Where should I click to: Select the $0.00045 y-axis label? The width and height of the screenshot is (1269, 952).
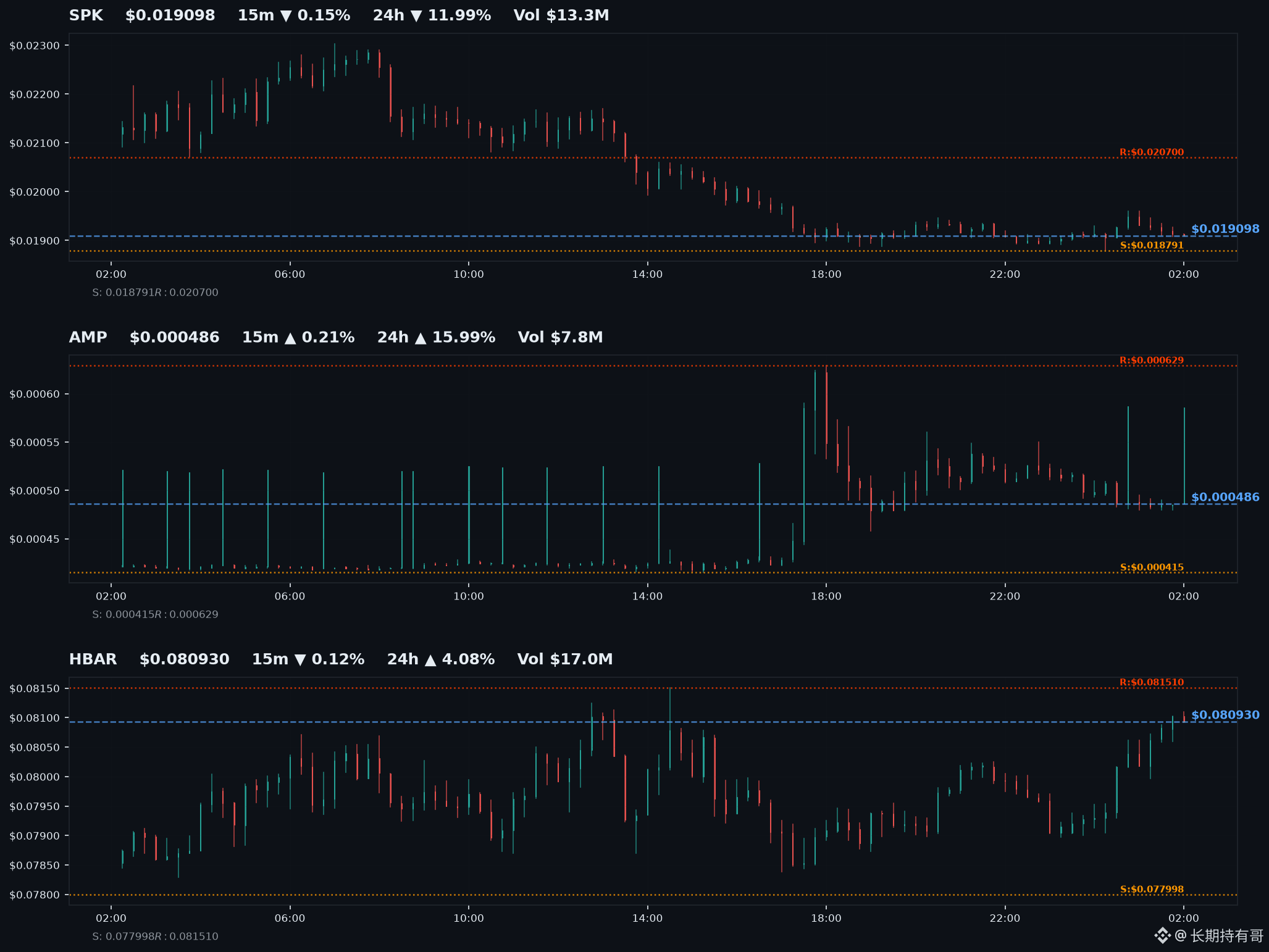point(35,540)
